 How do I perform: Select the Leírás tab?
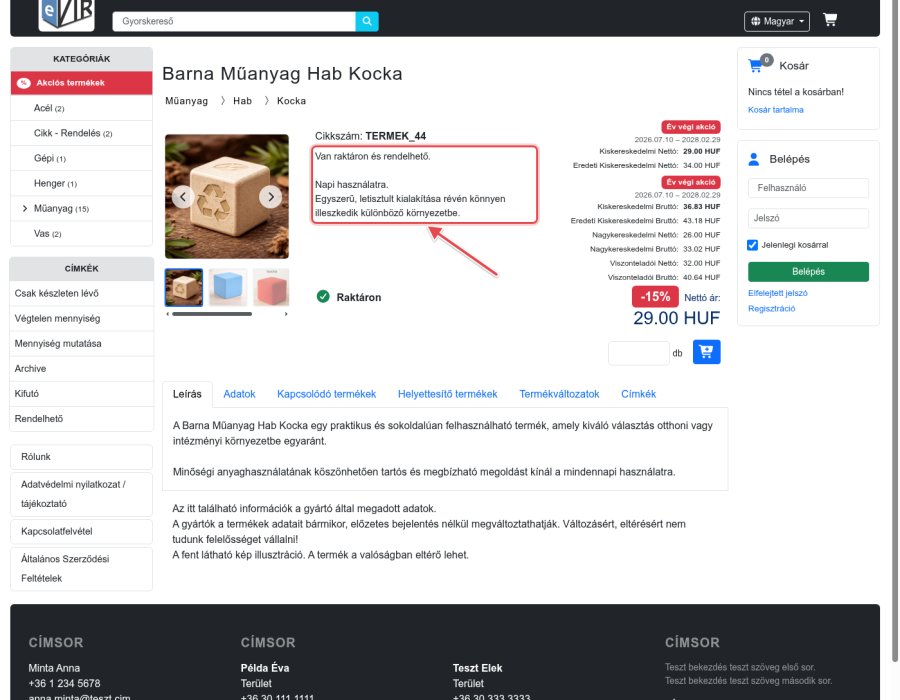[187, 394]
